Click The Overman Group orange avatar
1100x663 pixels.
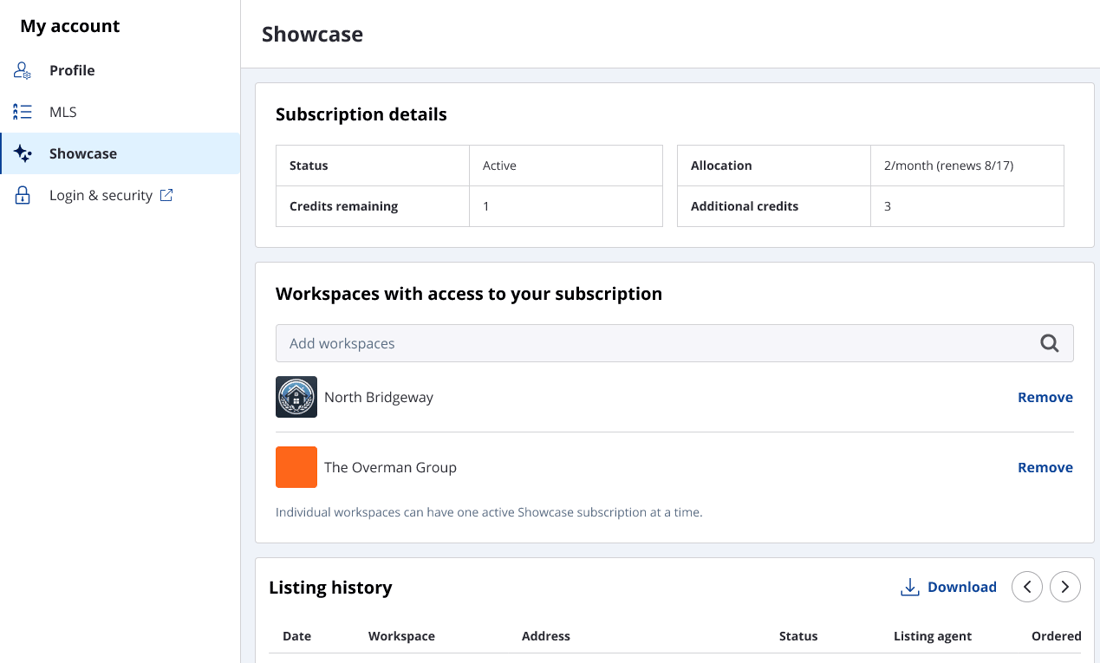296,467
